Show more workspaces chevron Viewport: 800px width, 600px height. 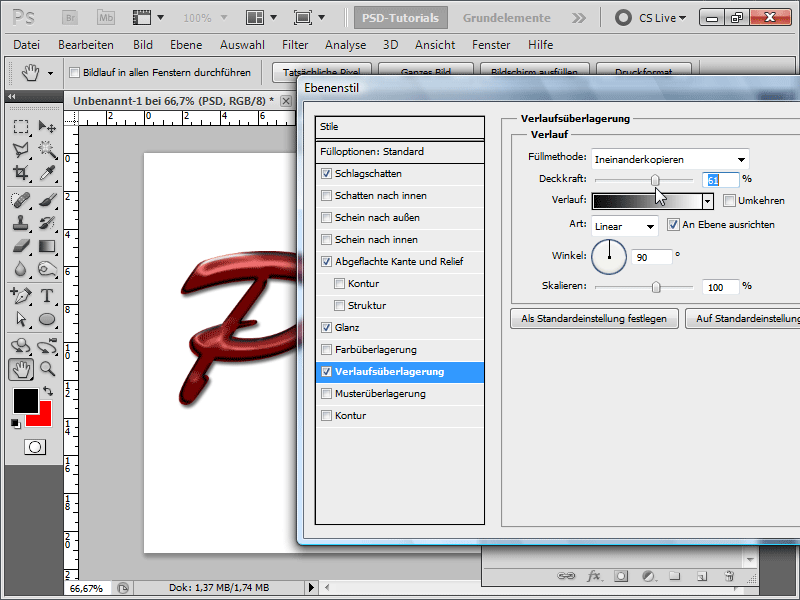click(579, 18)
